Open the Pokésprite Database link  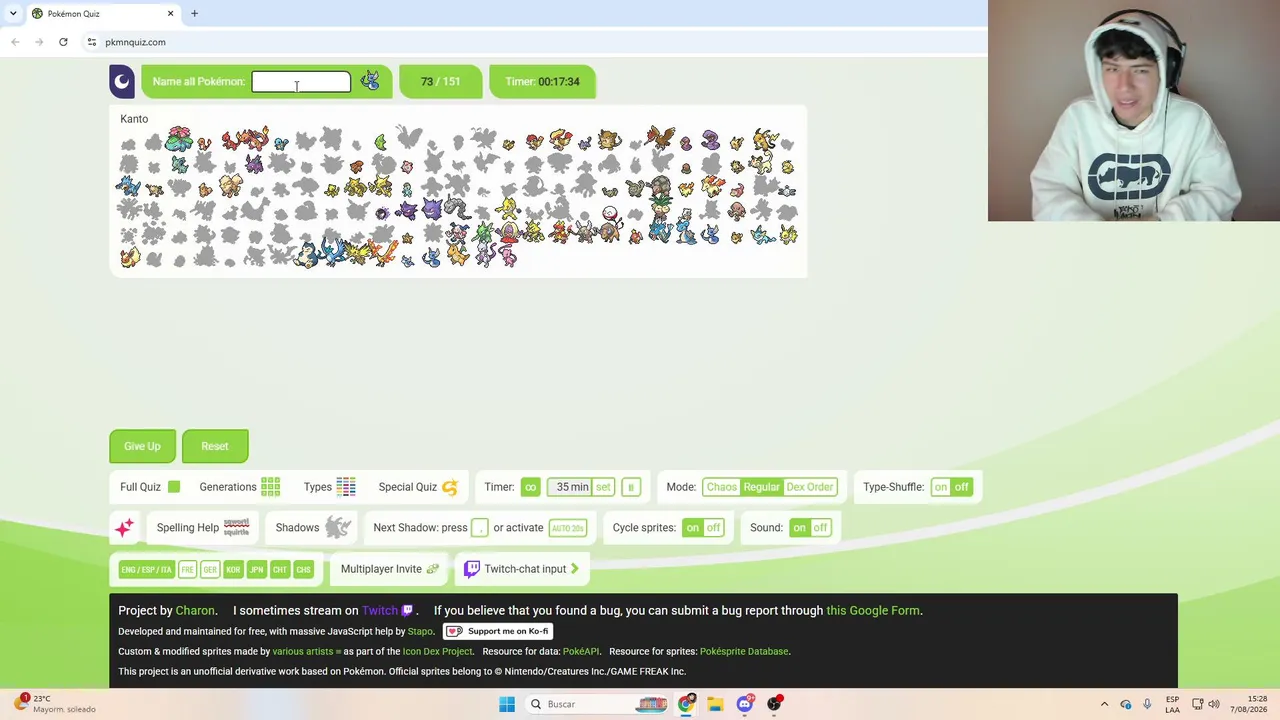(744, 652)
